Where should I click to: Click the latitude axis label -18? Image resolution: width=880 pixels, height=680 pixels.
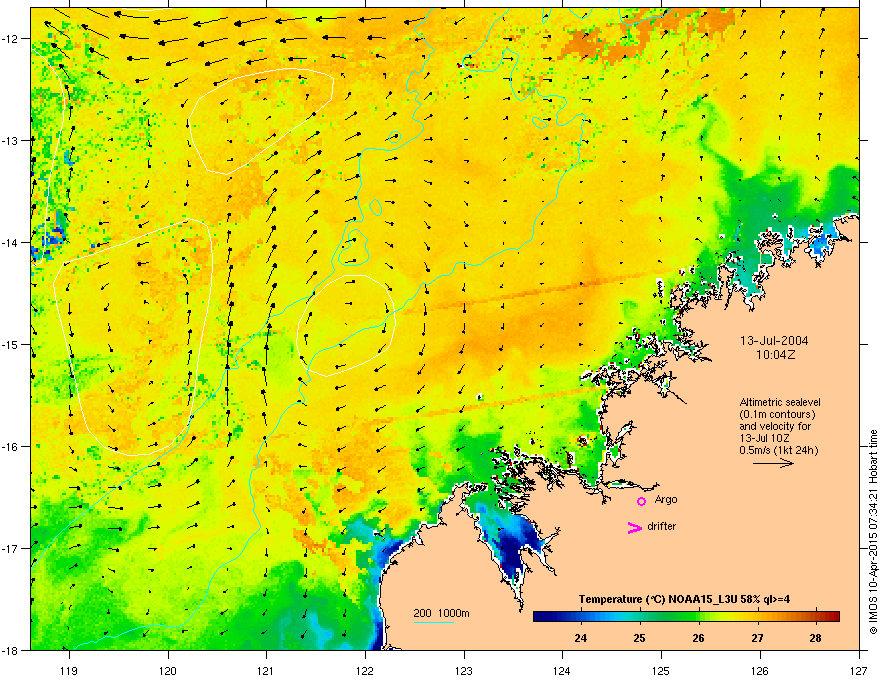point(11,650)
